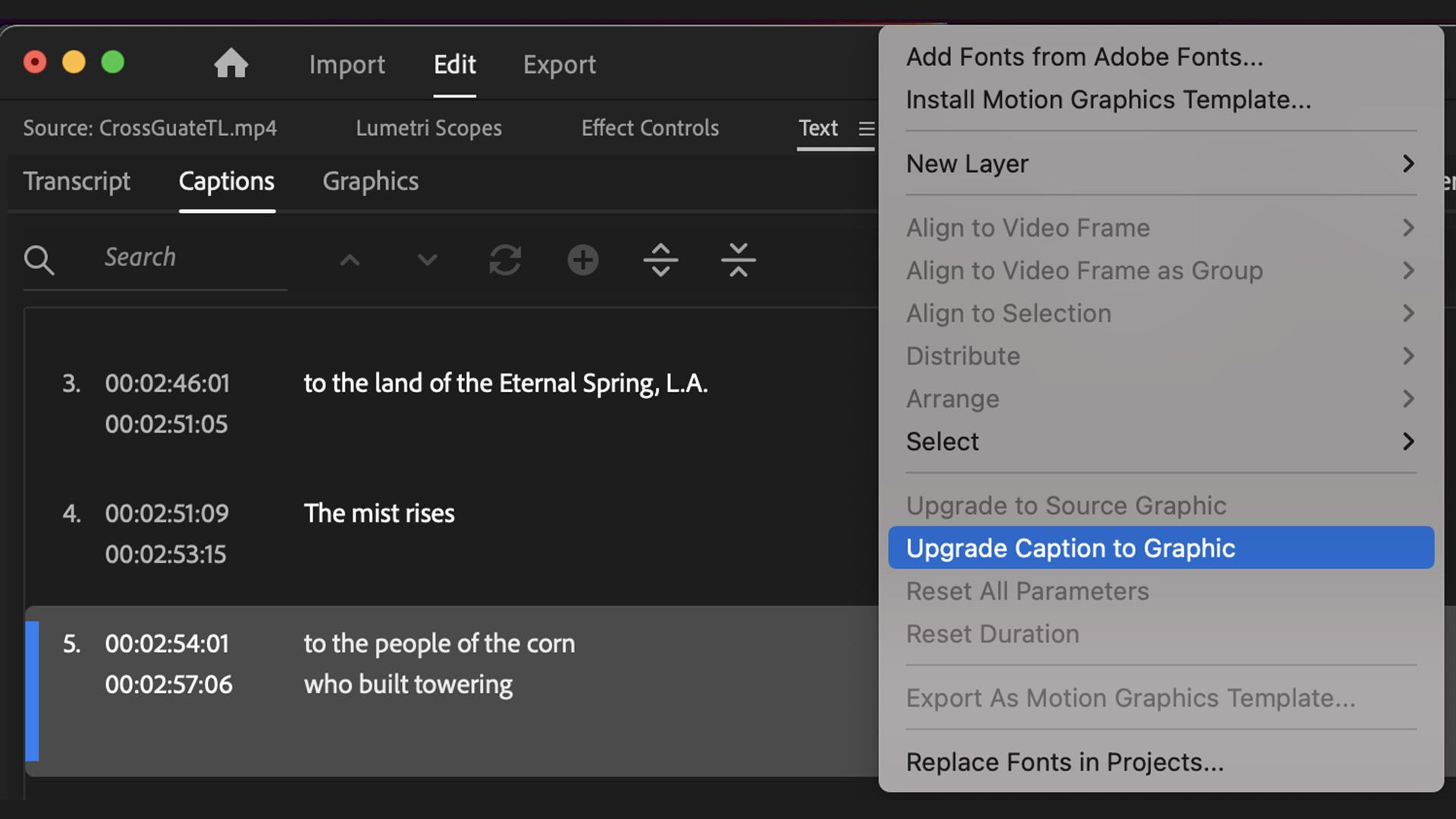Switch to the Graphics tab
1456x819 pixels.
370,181
